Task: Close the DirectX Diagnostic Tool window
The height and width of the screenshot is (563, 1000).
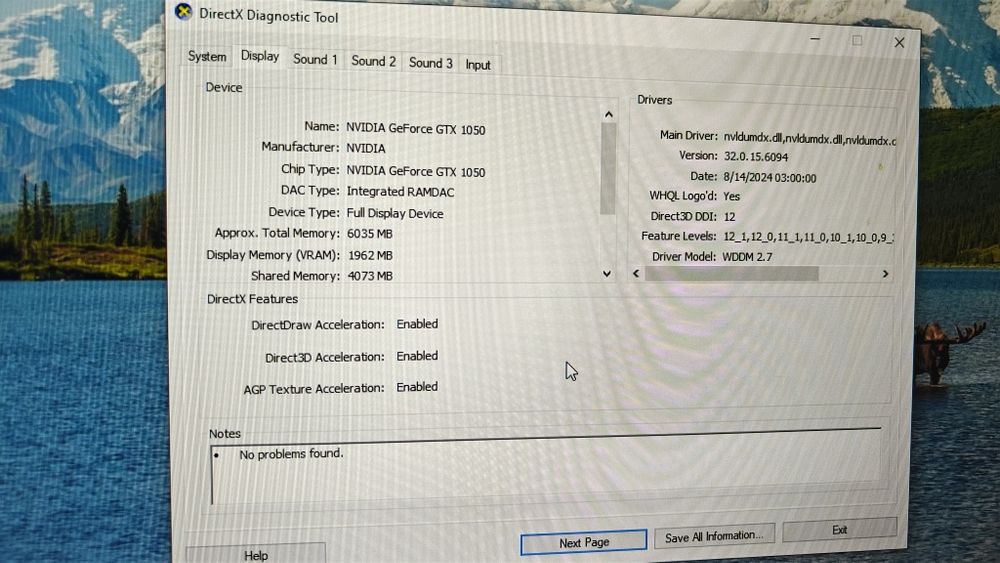Action: coord(899,43)
